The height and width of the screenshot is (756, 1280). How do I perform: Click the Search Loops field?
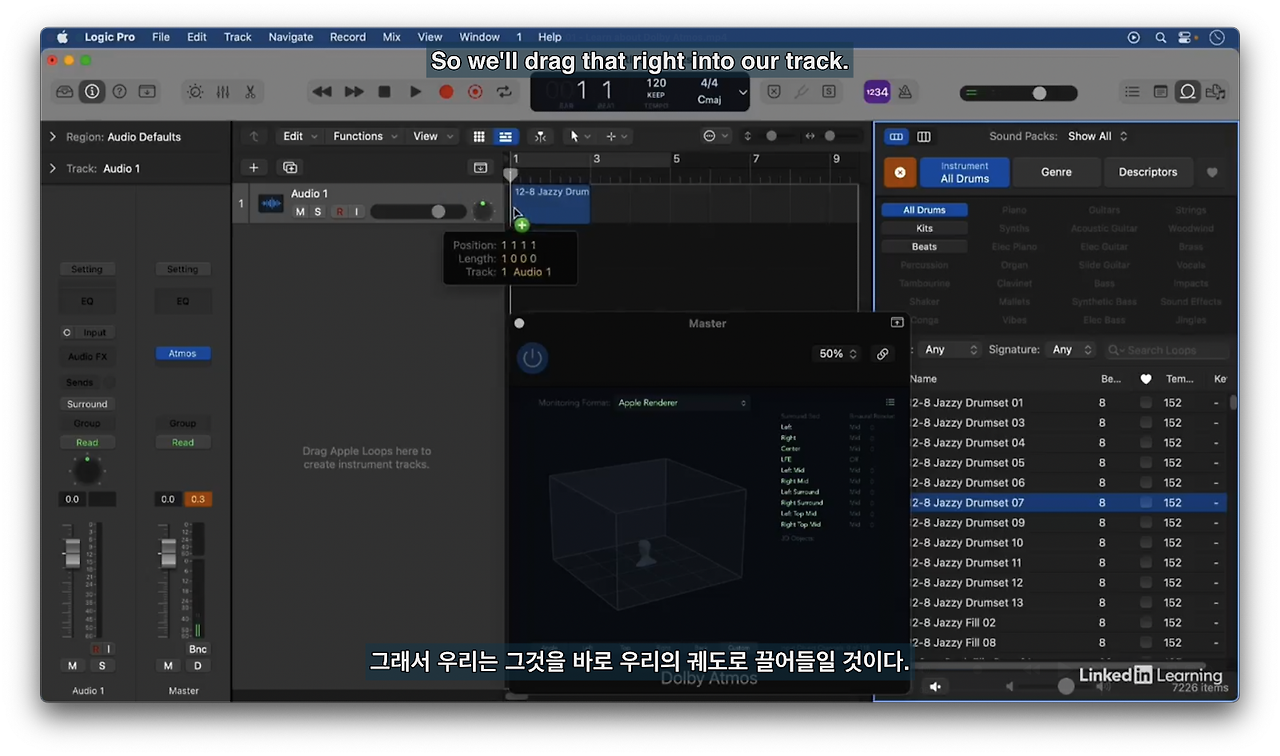tap(1167, 350)
